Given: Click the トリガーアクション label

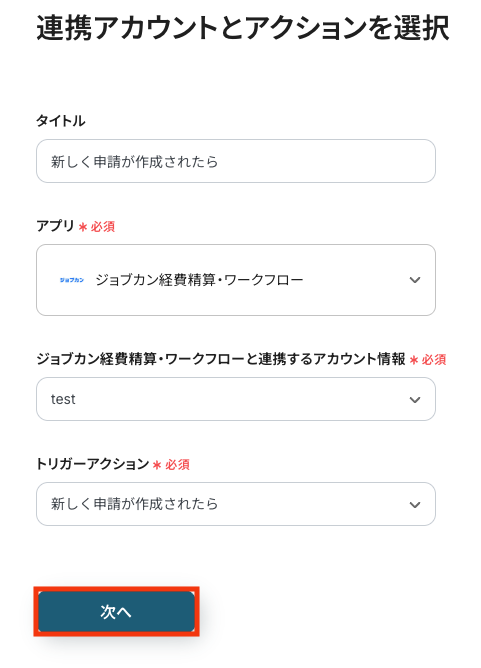Looking at the screenshot, I should tap(92, 464).
